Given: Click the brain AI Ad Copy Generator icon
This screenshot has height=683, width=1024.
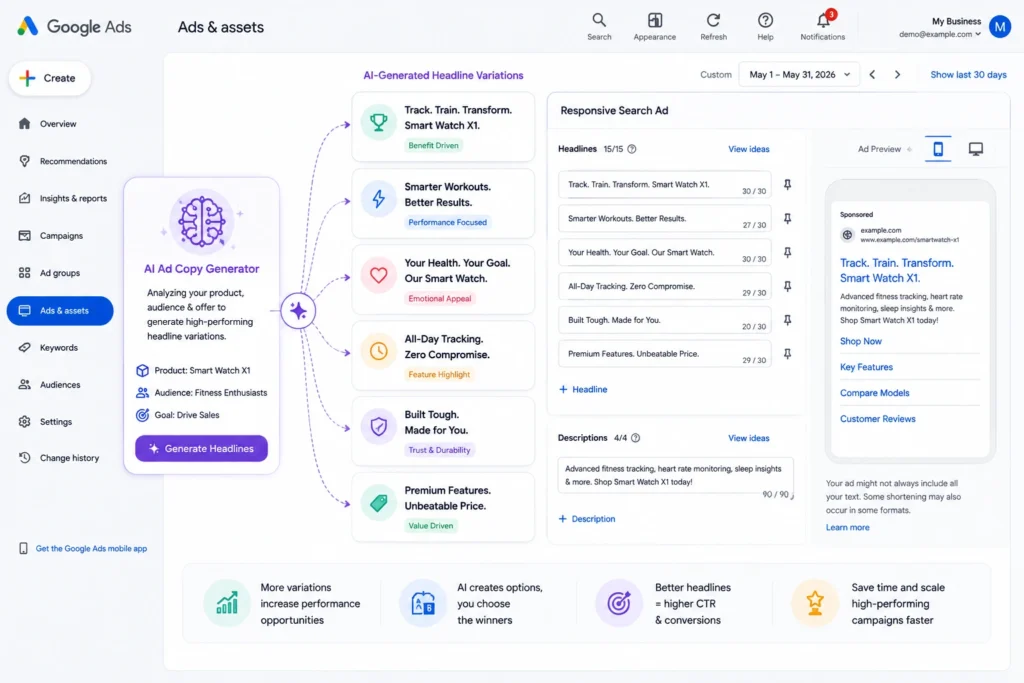Looking at the screenshot, I should (x=202, y=221).
